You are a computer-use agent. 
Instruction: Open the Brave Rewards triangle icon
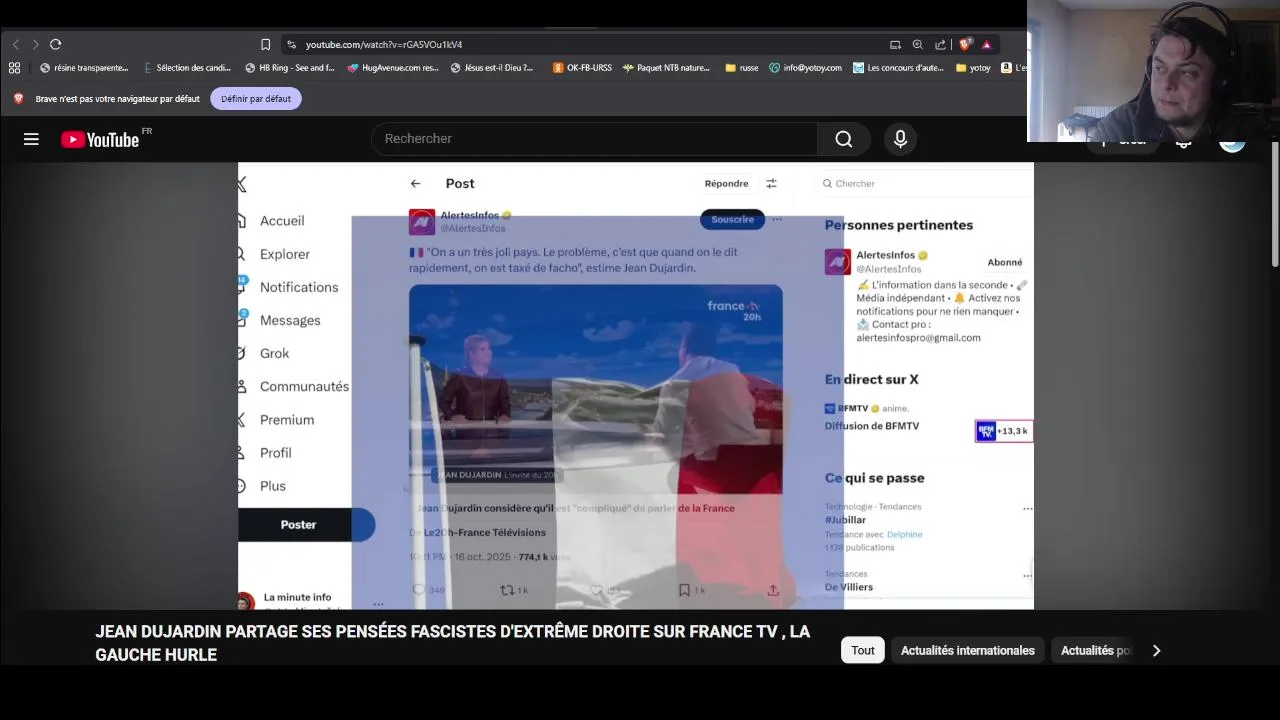click(x=986, y=44)
